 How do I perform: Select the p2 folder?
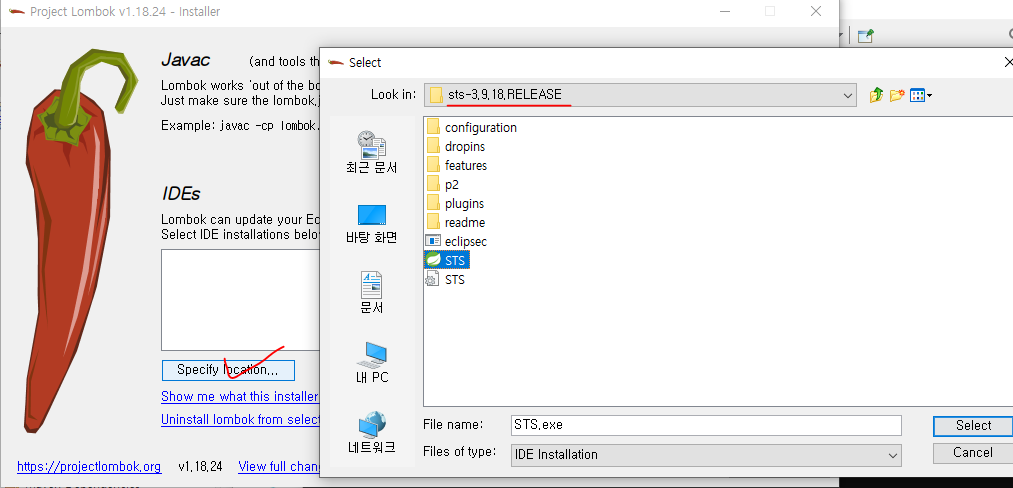coord(443,185)
